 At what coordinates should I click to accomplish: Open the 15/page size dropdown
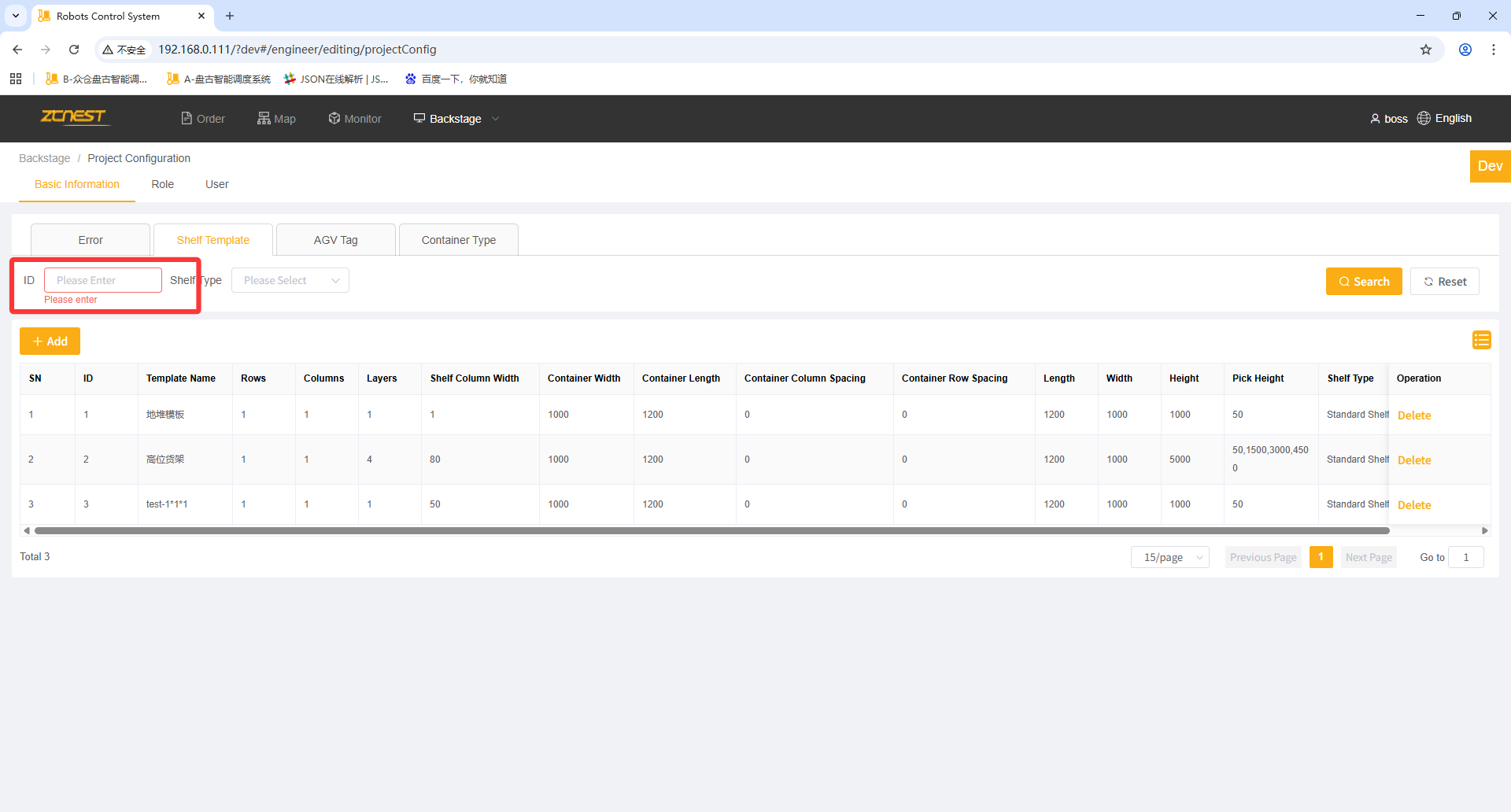click(x=1169, y=557)
